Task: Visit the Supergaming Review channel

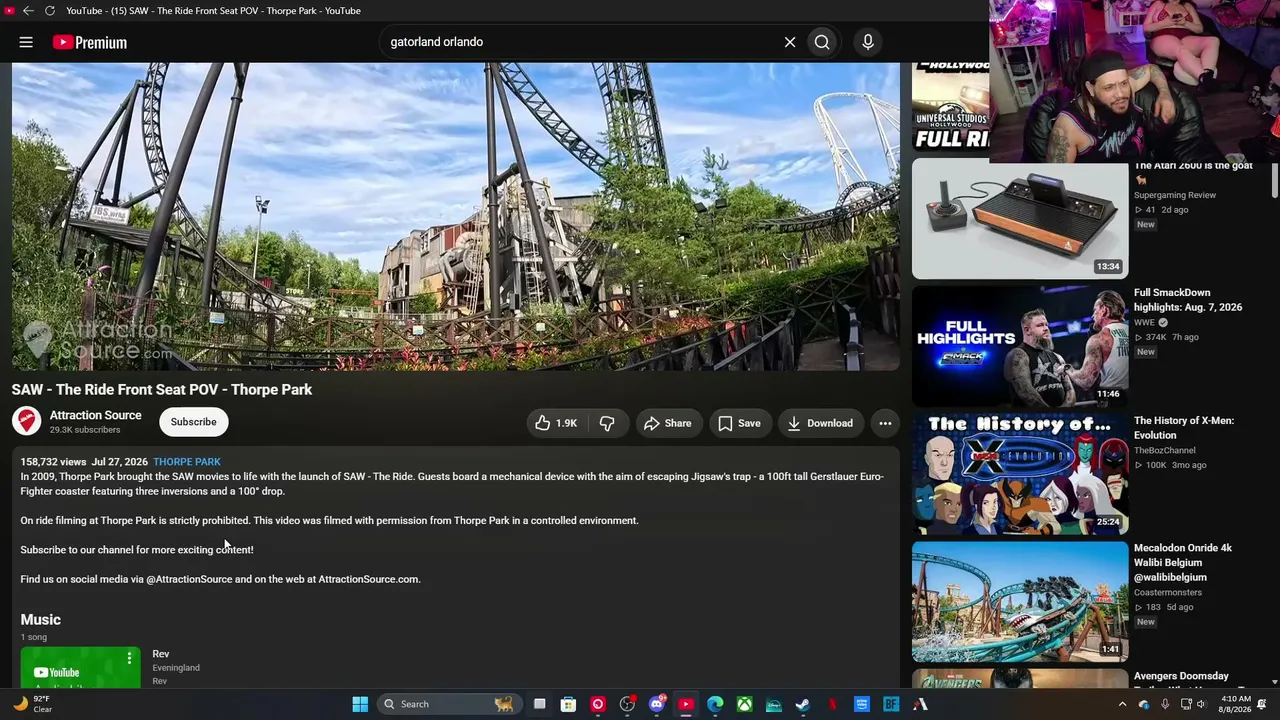Action: 1175,195
